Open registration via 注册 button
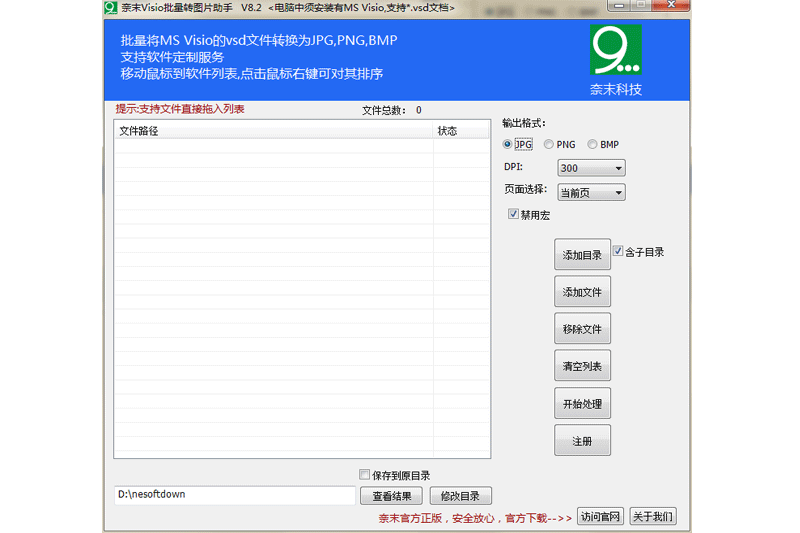The image size is (800, 533). (582, 440)
